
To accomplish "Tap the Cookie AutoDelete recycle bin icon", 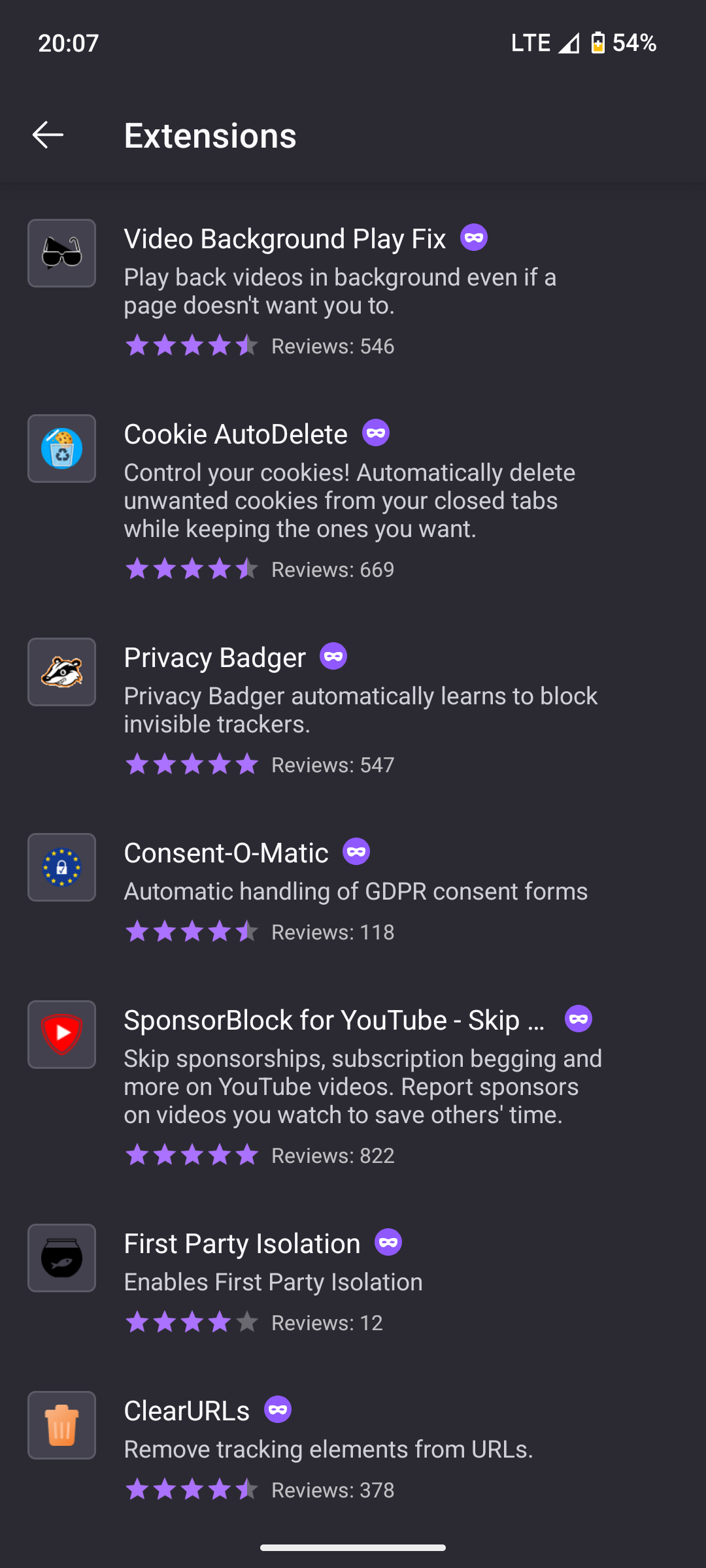I will click(x=61, y=448).
